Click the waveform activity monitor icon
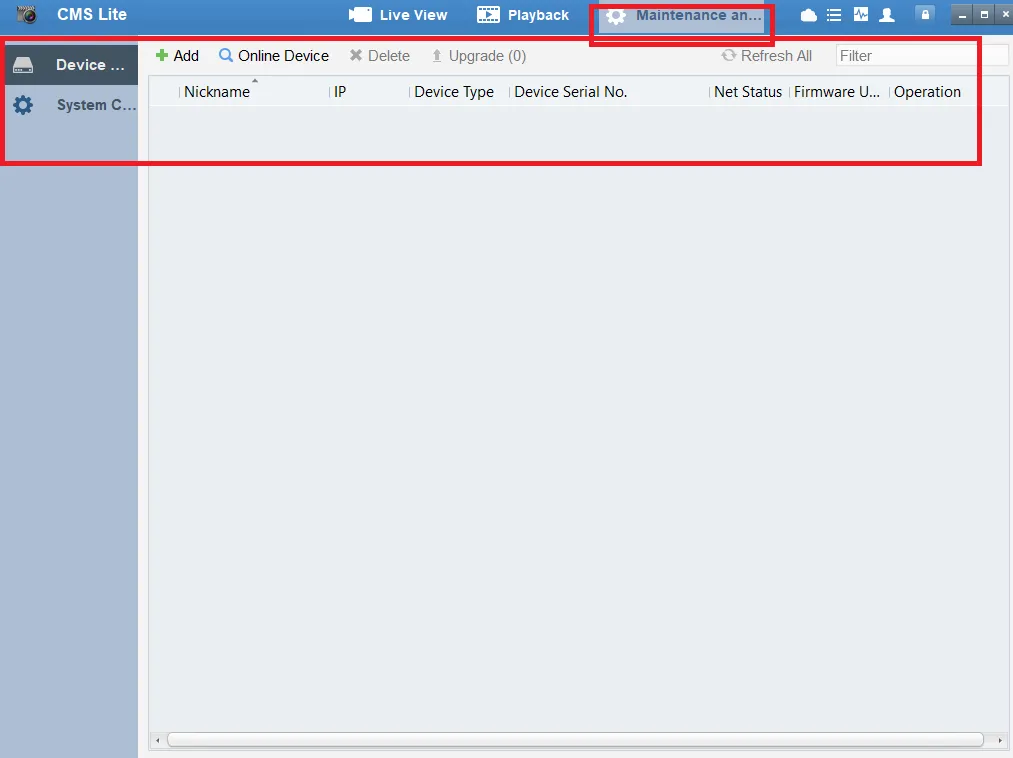Image resolution: width=1013 pixels, height=758 pixels. click(x=860, y=15)
